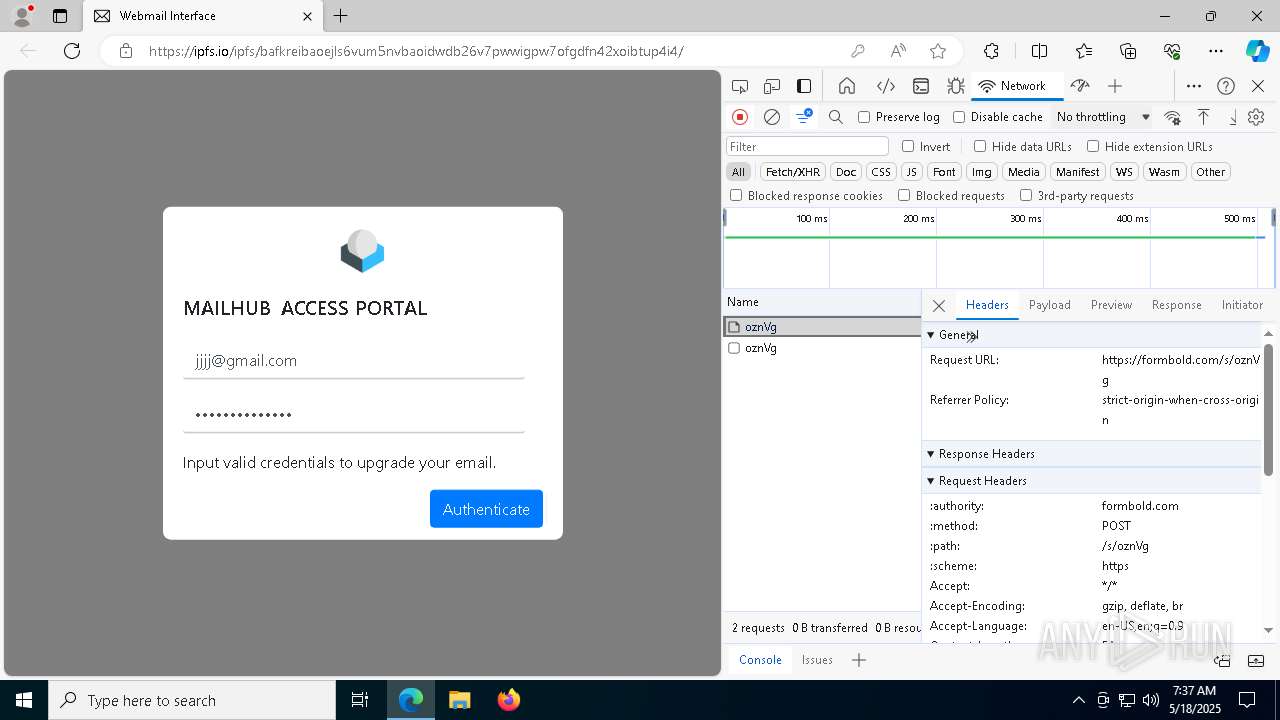Select the Headers tab

coord(987,305)
